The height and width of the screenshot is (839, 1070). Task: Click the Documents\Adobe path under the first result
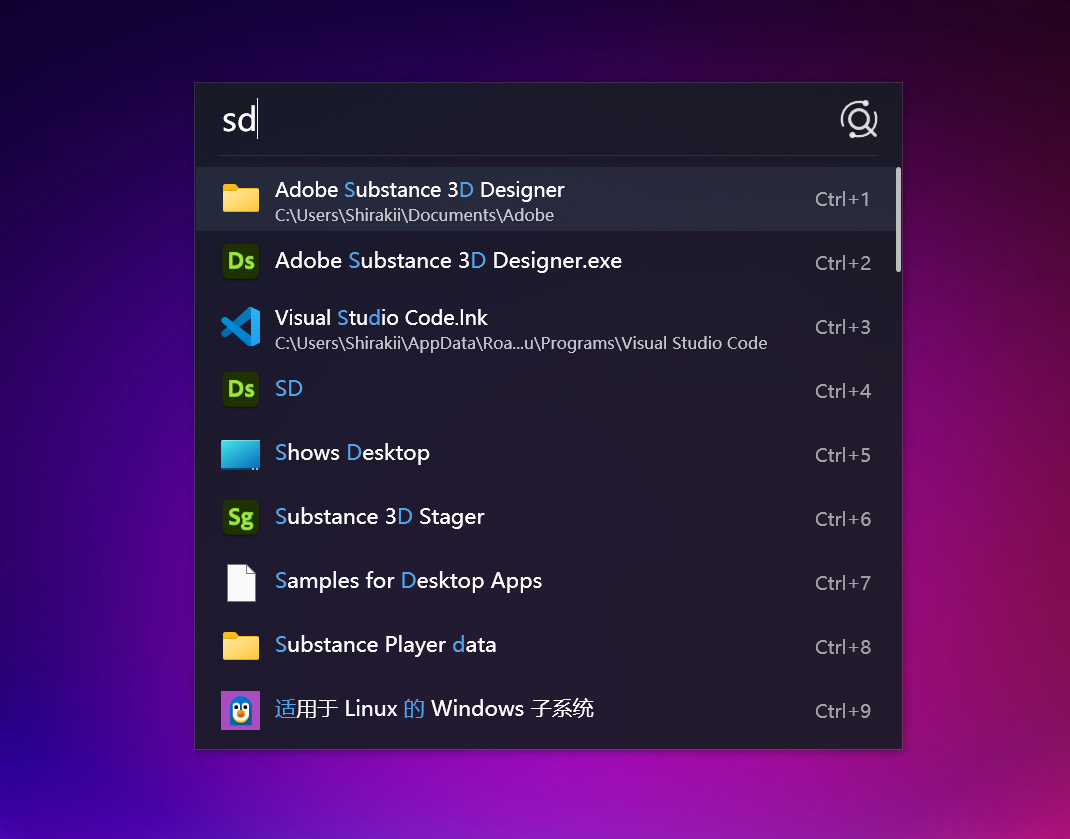click(414, 215)
